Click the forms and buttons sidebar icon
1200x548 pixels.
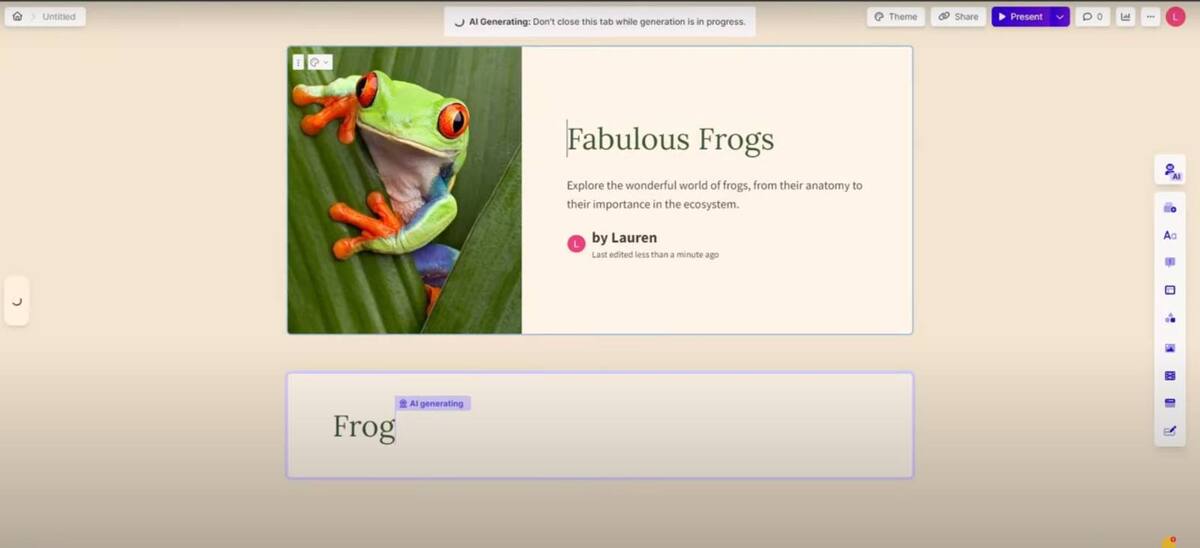tap(1169, 403)
